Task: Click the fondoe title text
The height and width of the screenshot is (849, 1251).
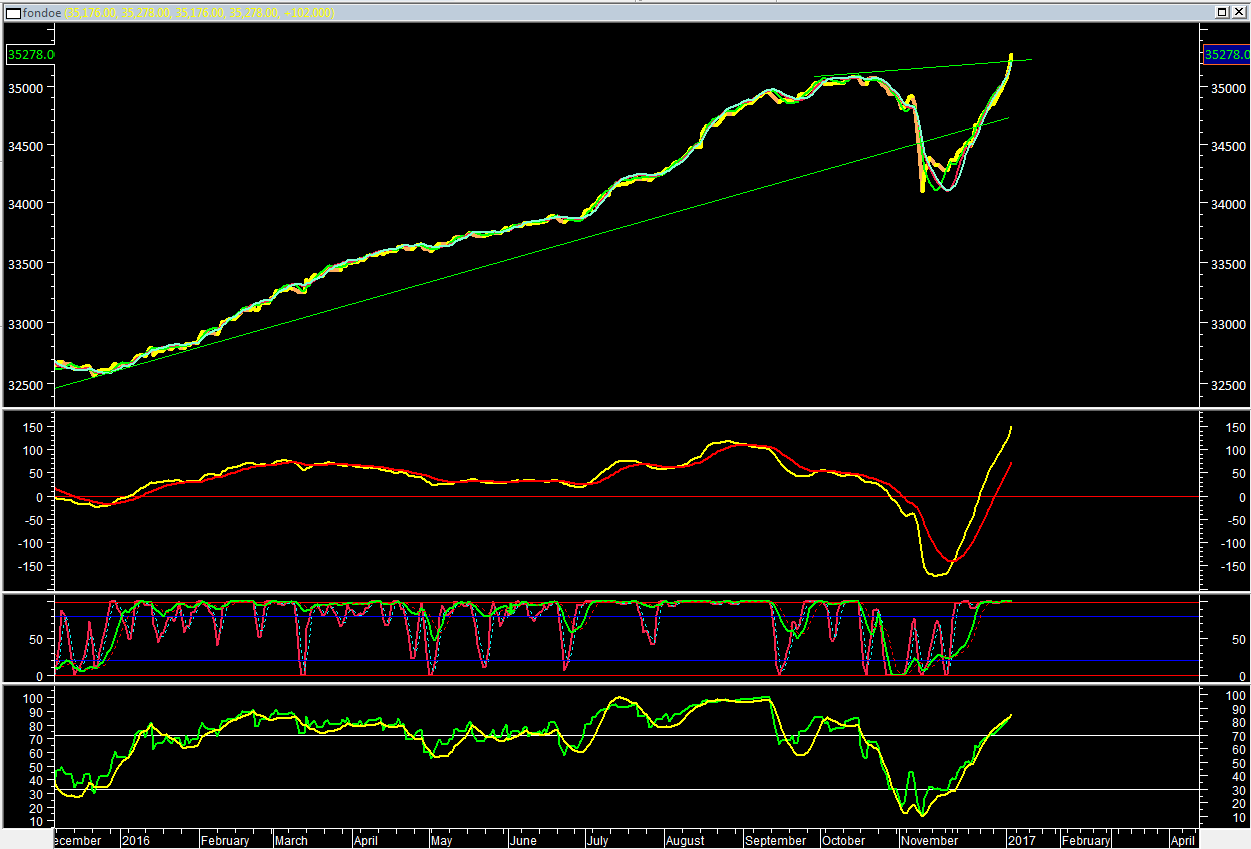Action: click(x=42, y=13)
